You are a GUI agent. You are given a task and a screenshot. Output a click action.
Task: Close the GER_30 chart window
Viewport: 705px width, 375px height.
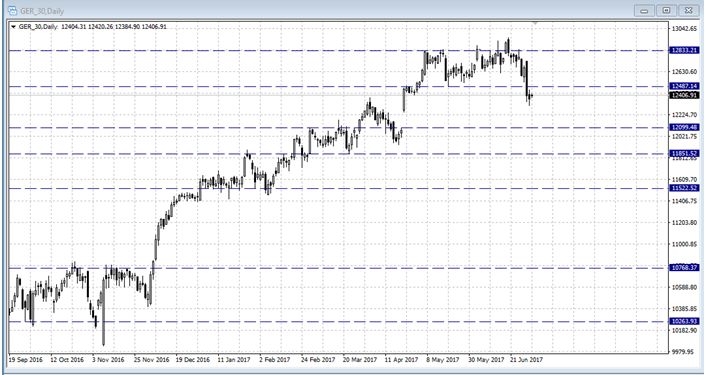point(689,10)
